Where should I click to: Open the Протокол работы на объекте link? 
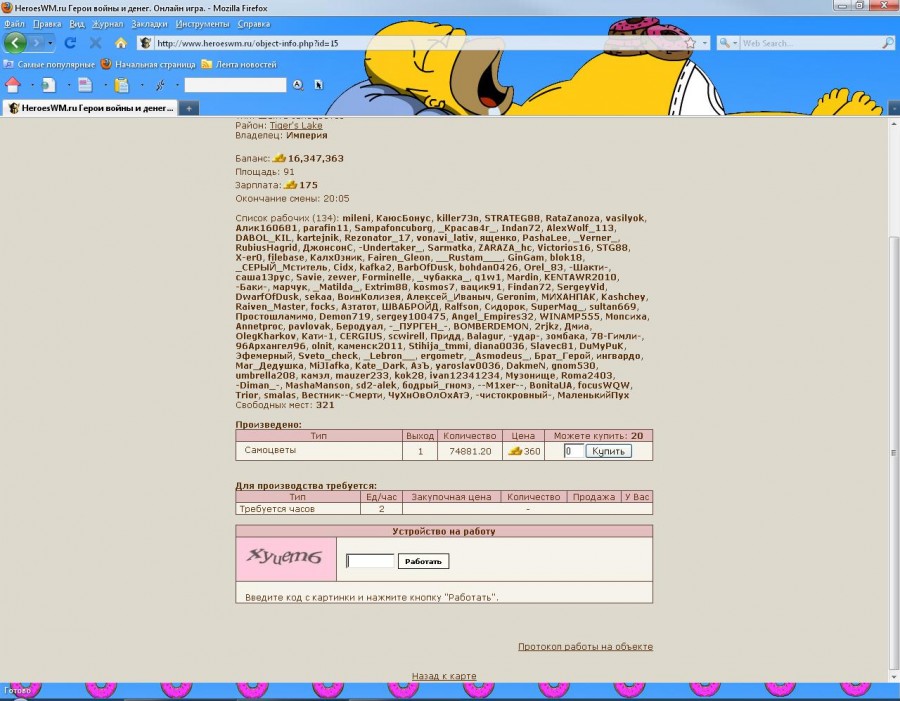tap(585, 646)
